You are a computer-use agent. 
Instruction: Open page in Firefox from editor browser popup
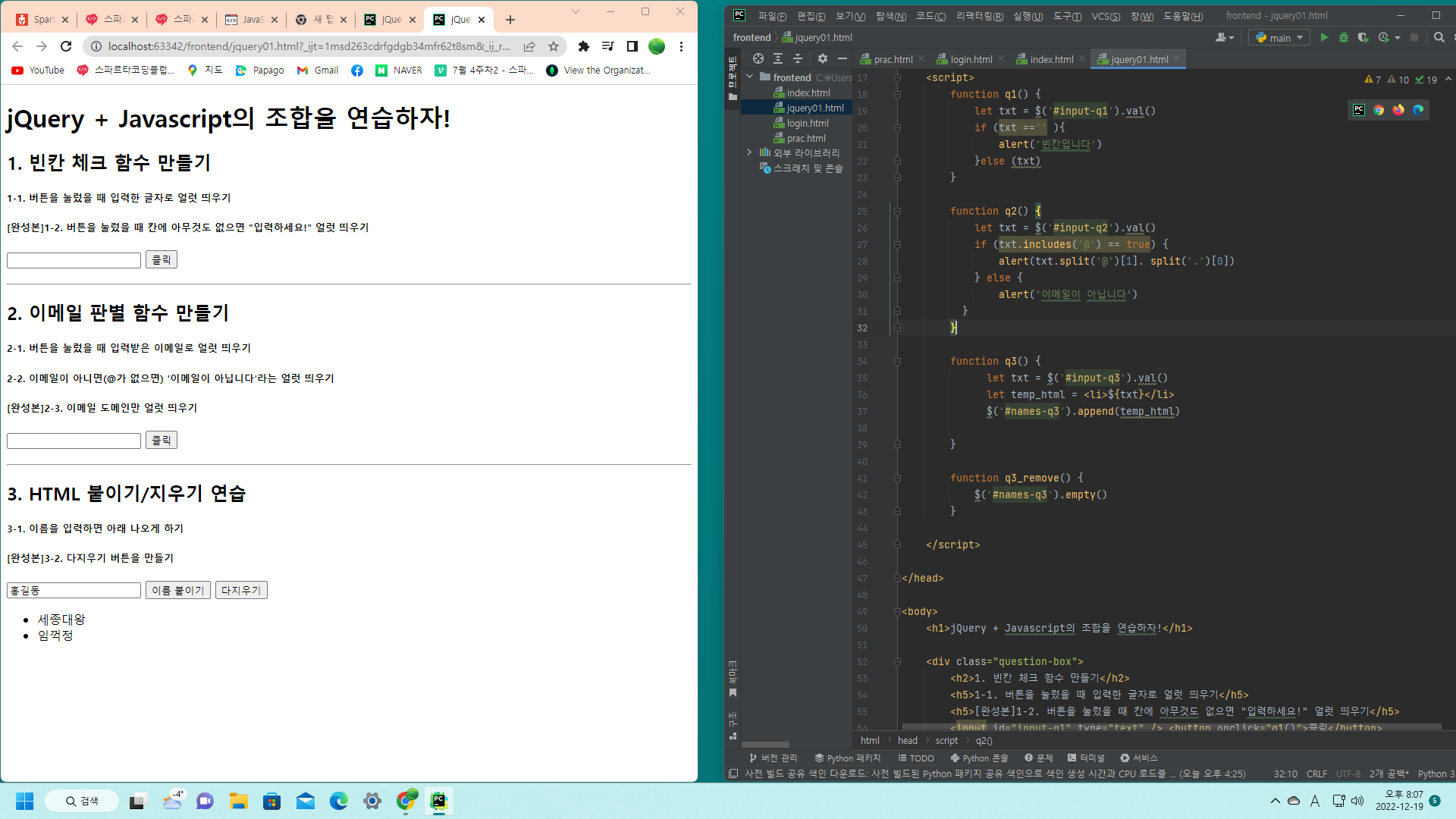[1398, 110]
